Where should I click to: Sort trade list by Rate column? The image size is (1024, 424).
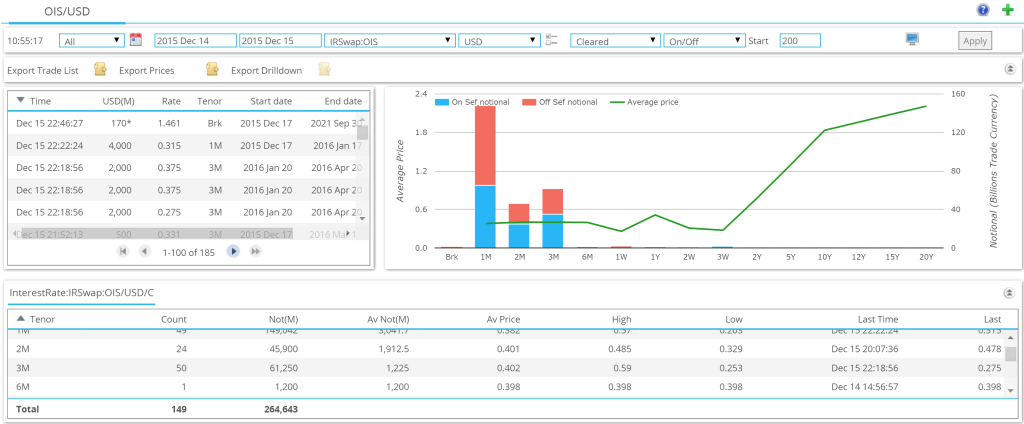coord(172,101)
